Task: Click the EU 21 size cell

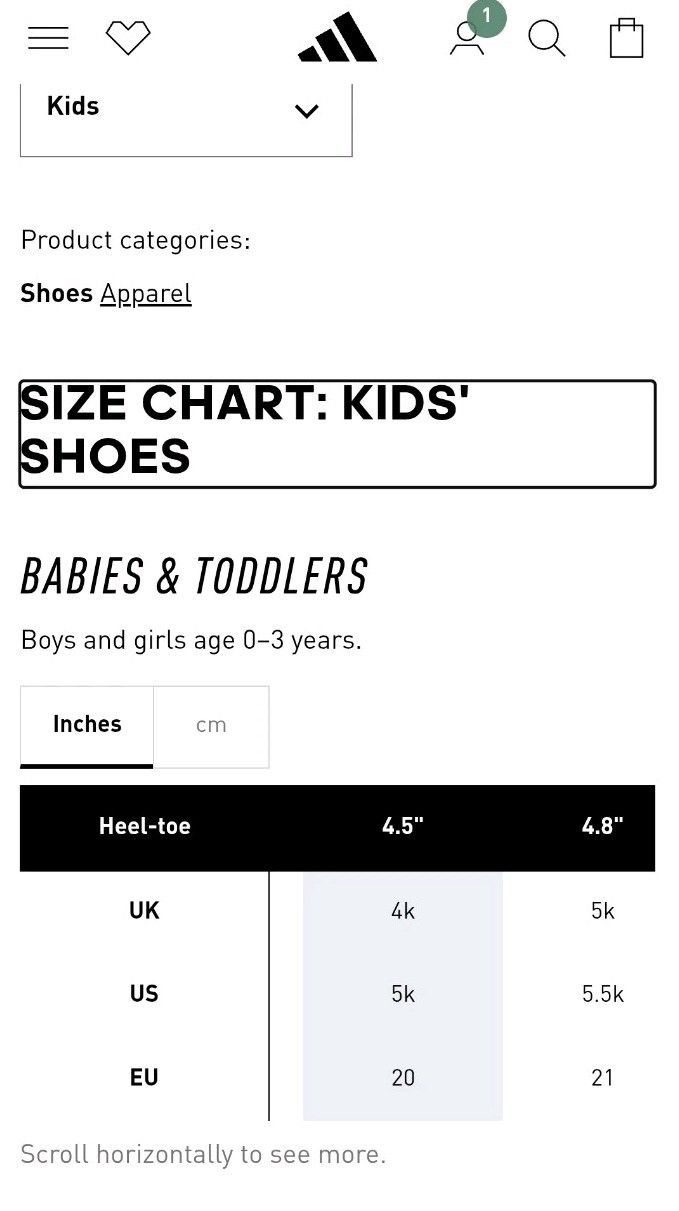Action: click(602, 1078)
